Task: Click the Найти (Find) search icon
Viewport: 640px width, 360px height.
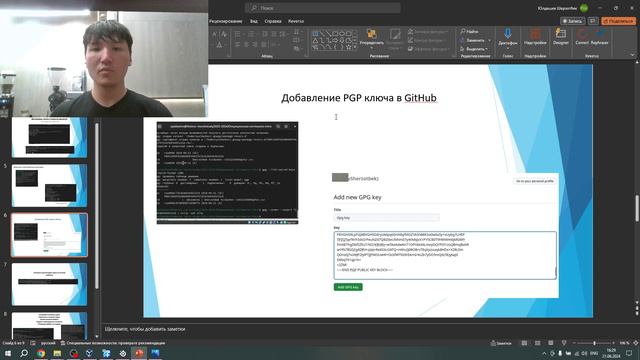Action: (463, 31)
